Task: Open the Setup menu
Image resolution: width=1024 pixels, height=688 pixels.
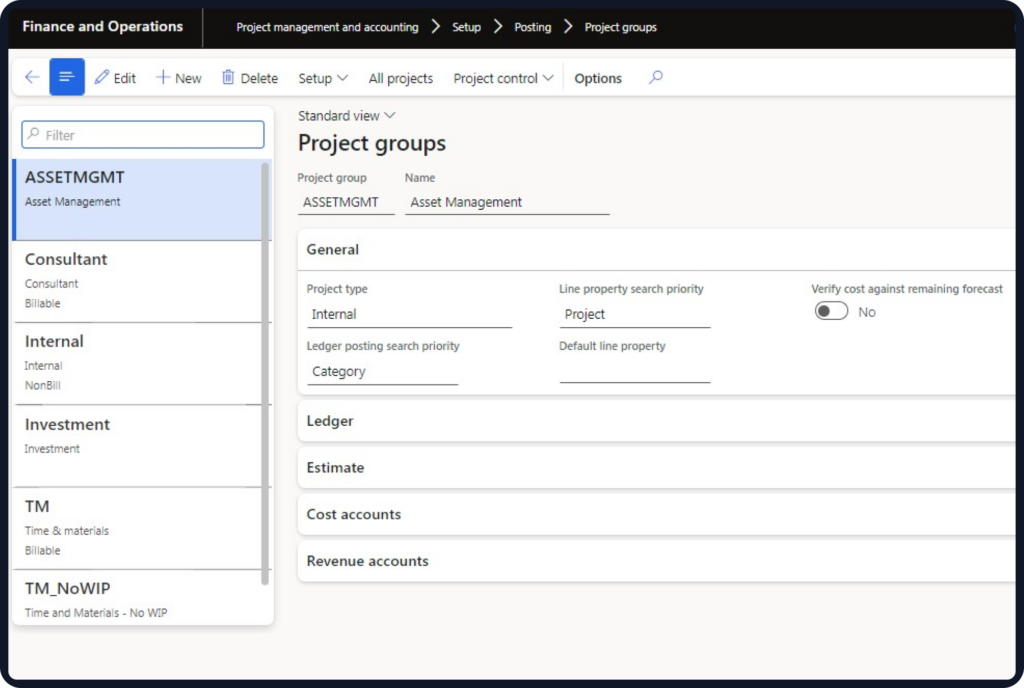Action: [x=323, y=78]
